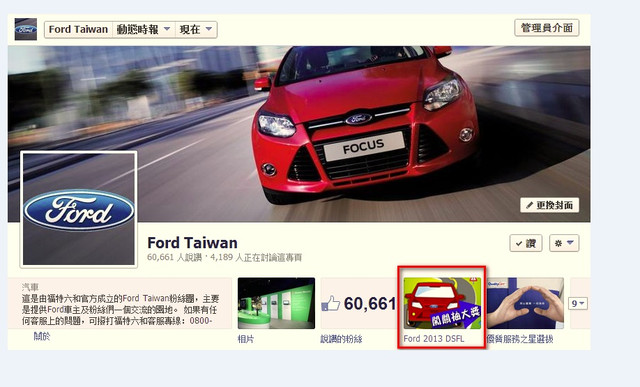Open the 相片 photos thumbnail
The width and height of the screenshot is (640, 387).
[276, 303]
